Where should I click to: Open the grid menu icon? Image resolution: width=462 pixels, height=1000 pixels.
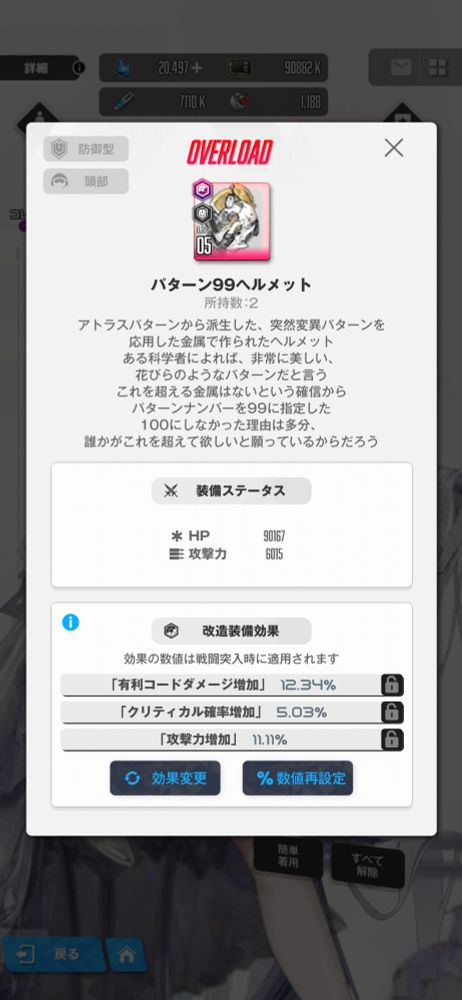click(x=438, y=67)
